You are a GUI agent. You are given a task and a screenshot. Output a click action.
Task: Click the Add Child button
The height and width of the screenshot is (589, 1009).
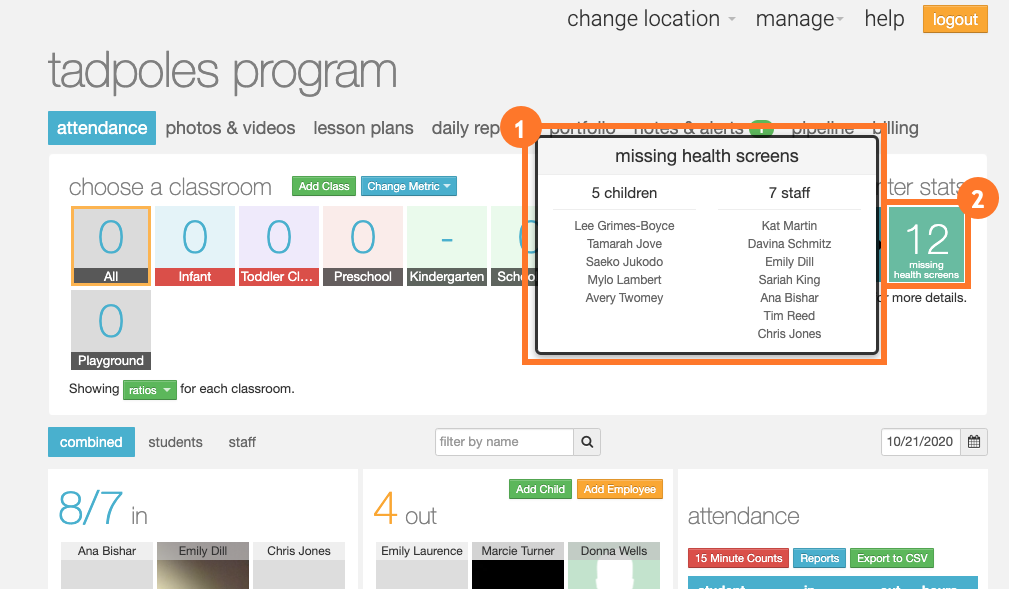(x=540, y=489)
